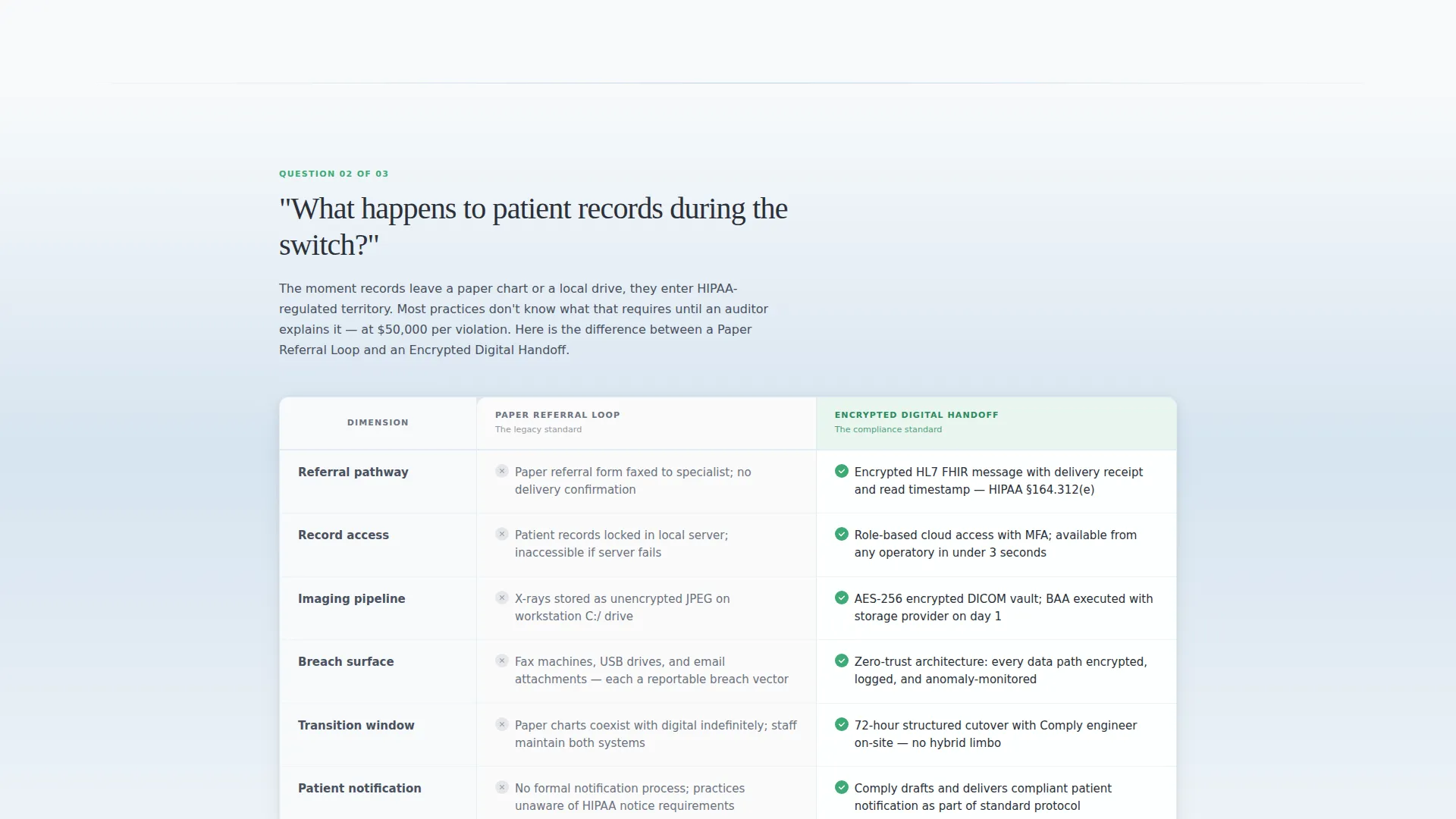Viewport: 1456px width, 819px height.
Task: Click green checkmark beside Zero-trust architecture
Action: [x=841, y=661]
